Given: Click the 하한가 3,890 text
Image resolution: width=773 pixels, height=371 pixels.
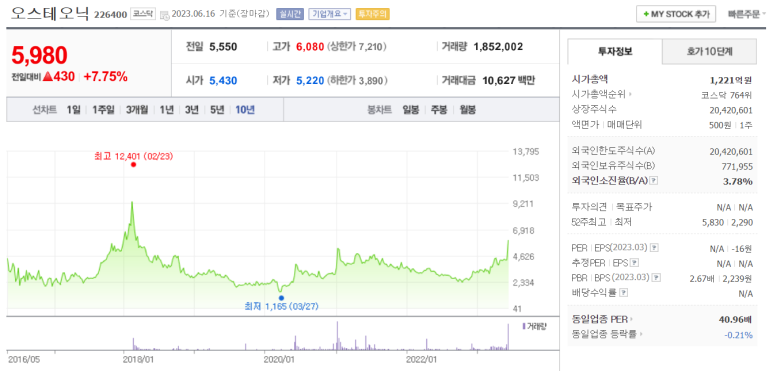Looking at the screenshot, I should coord(357,80).
